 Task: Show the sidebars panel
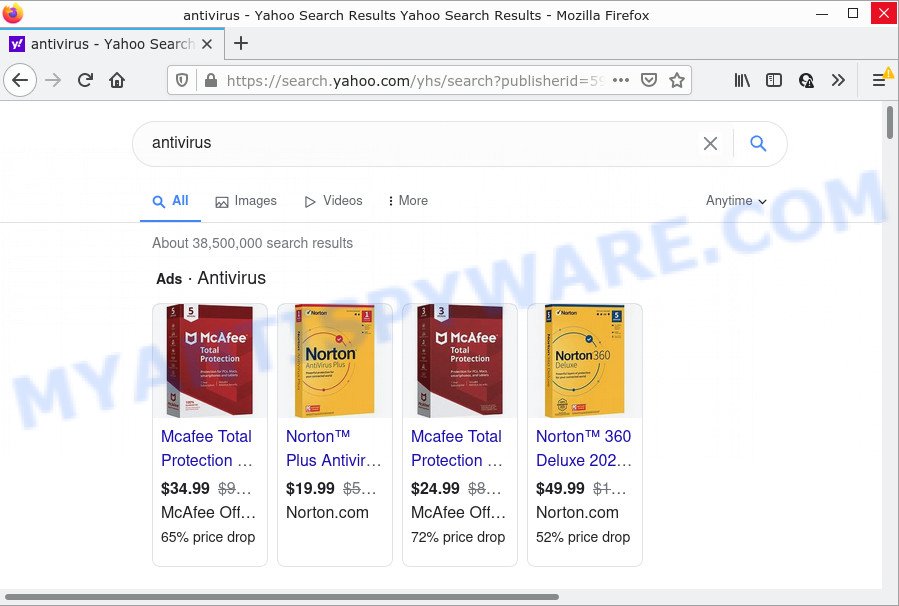(774, 80)
